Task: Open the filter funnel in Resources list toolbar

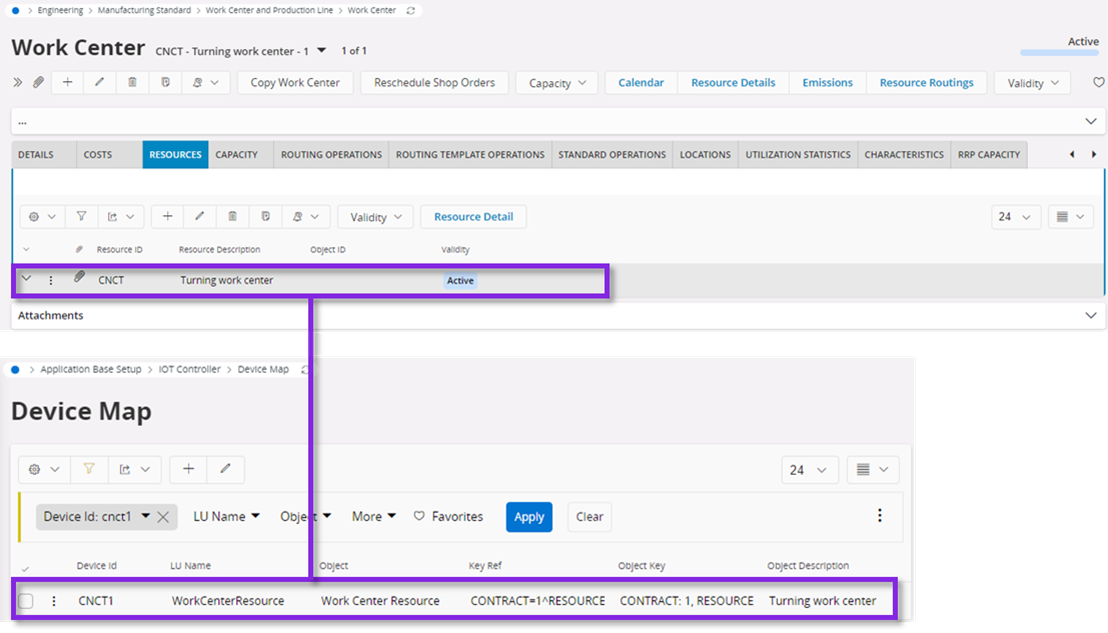Action: click(82, 216)
